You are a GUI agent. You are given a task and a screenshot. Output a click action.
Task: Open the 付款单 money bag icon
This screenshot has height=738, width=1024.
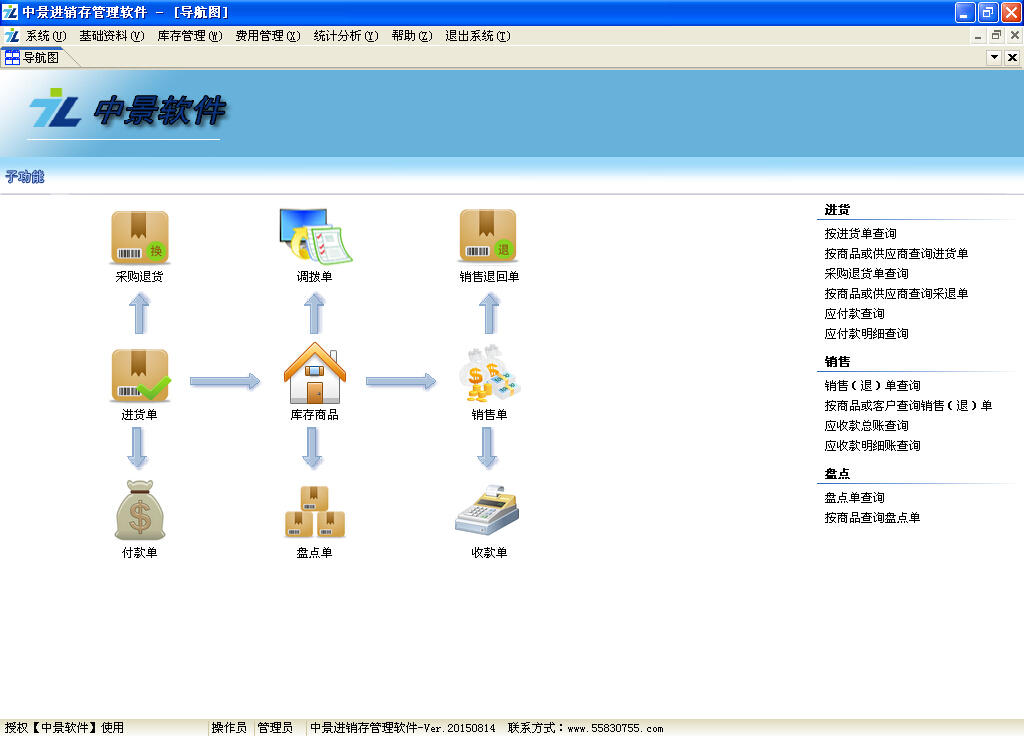[139, 511]
